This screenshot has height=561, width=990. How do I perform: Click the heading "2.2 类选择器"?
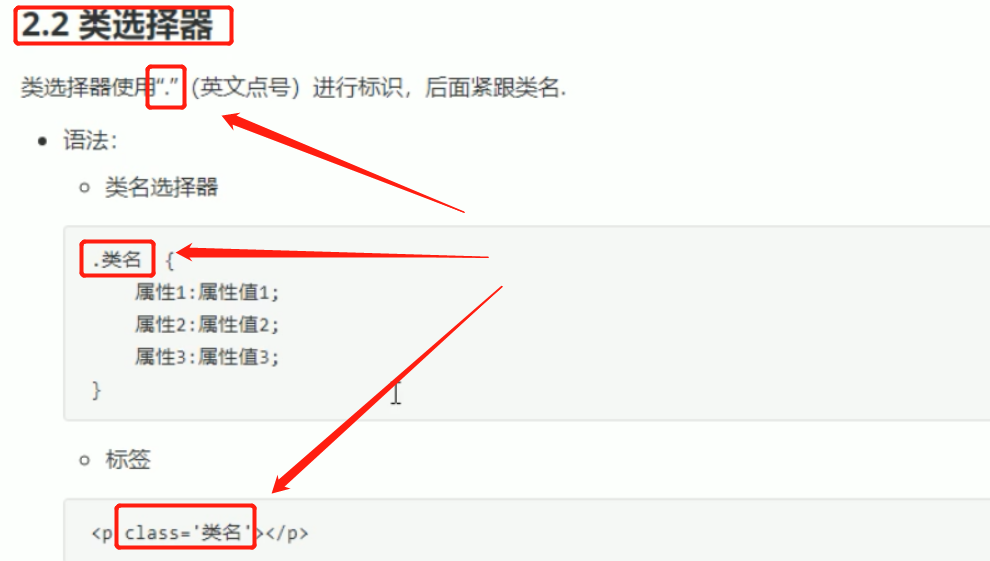point(117,26)
